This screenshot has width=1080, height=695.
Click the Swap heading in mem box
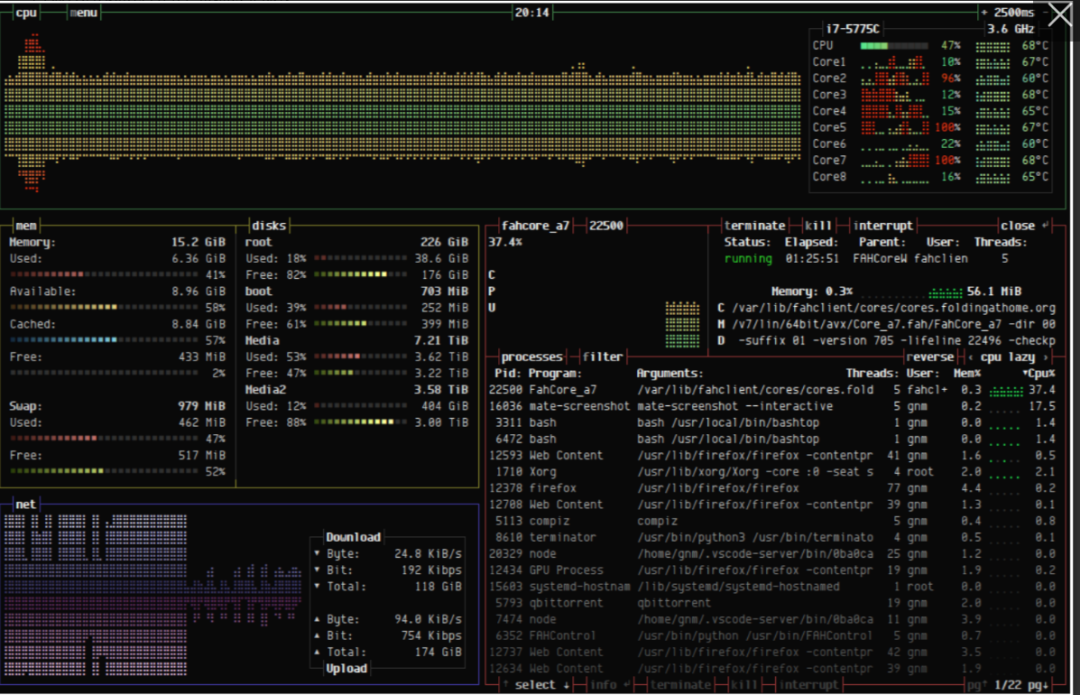25,406
